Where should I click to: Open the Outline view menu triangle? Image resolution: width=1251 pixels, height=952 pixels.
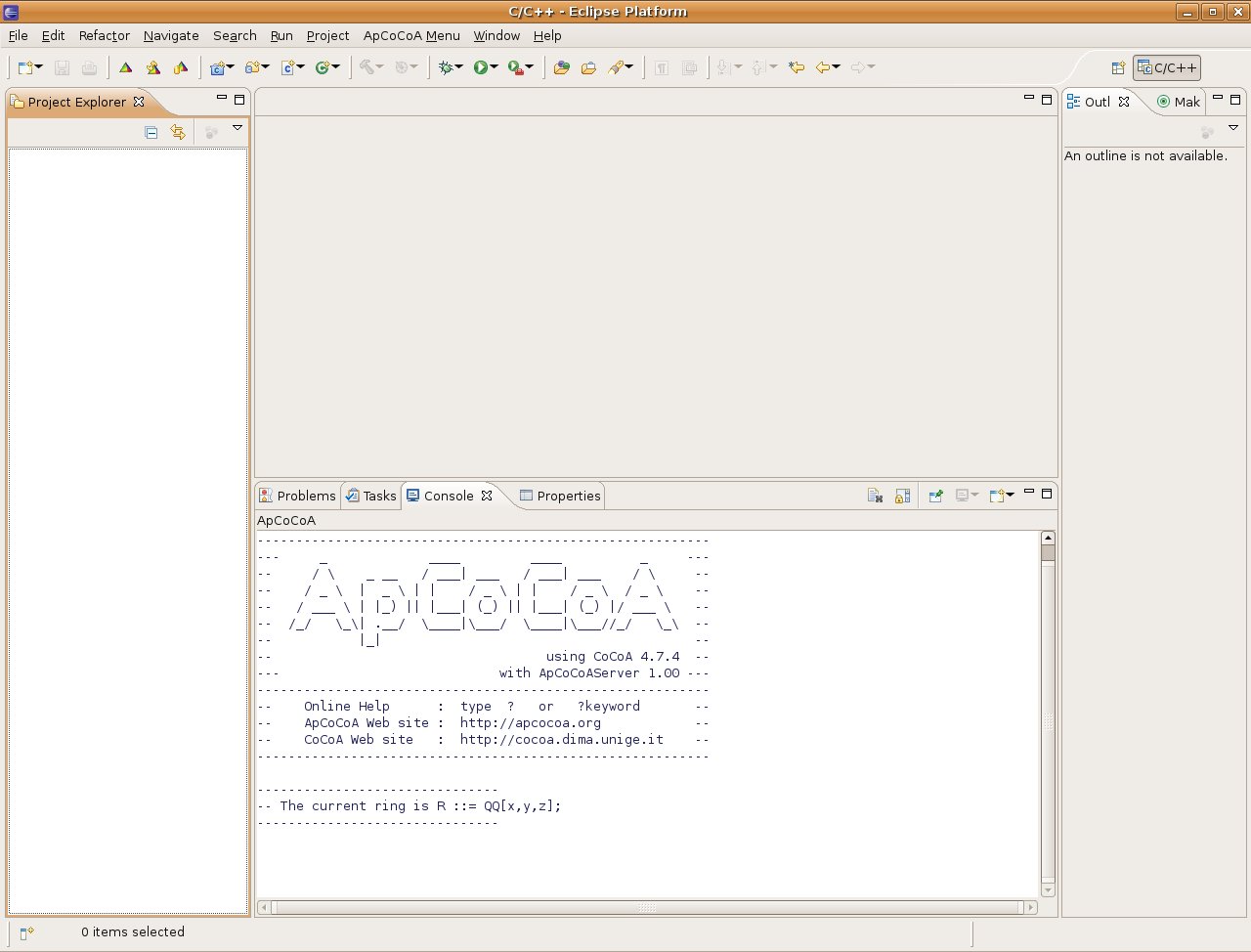[1233, 128]
